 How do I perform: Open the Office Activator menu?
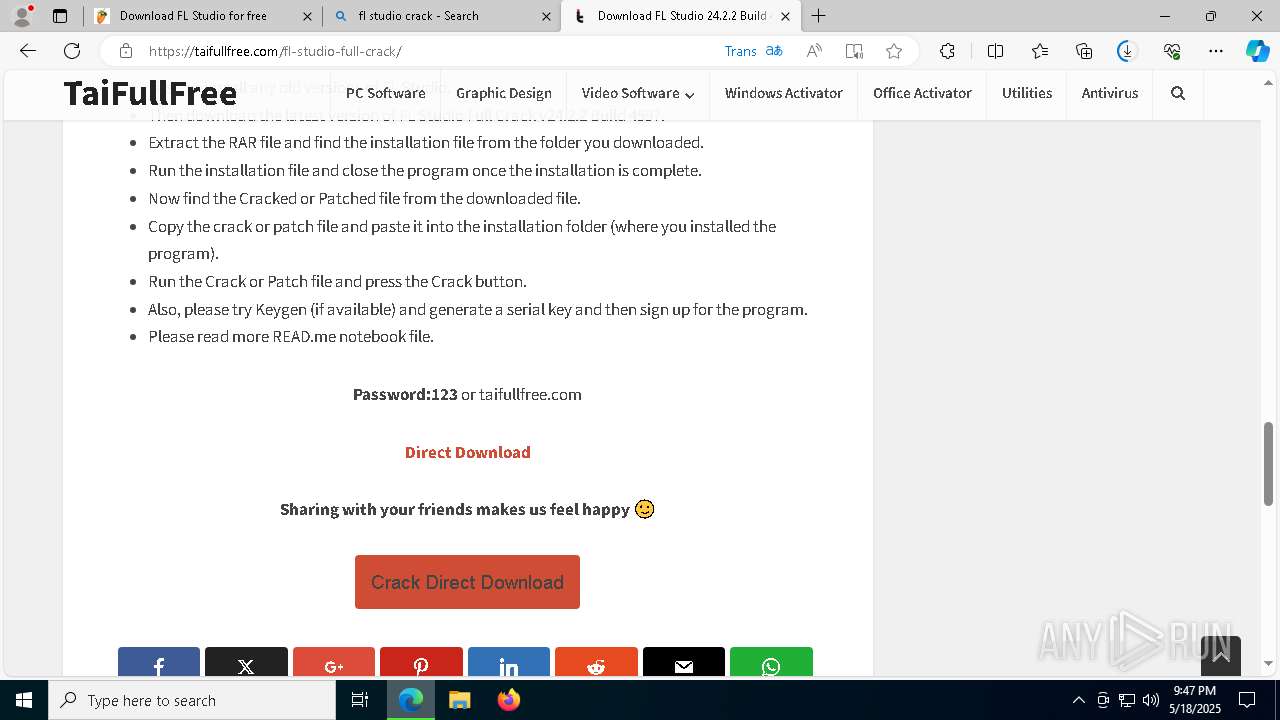pyautogui.click(x=922, y=93)
